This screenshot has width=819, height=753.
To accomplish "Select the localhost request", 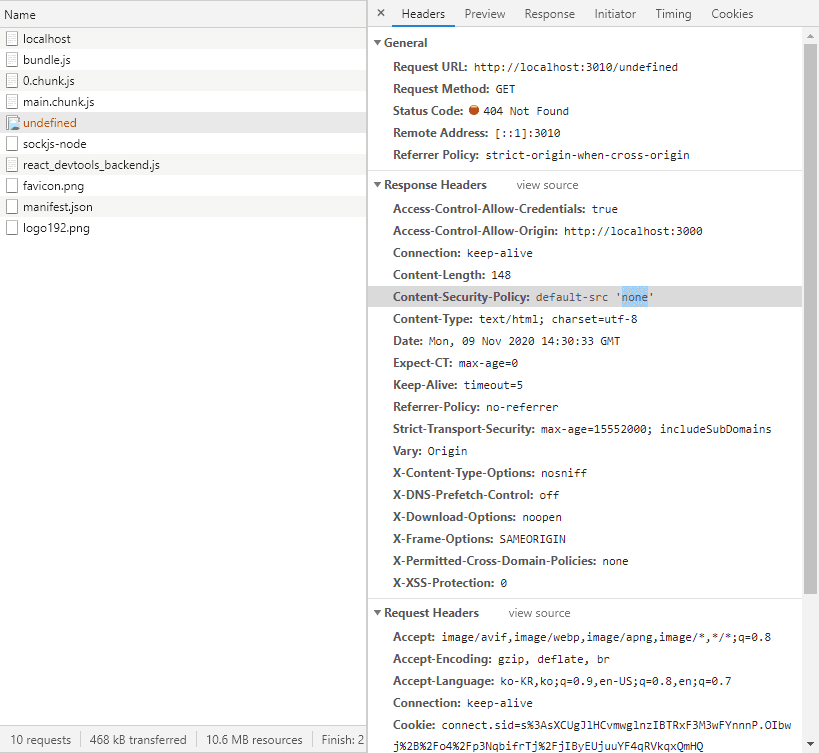I will [x=183, y=39].
